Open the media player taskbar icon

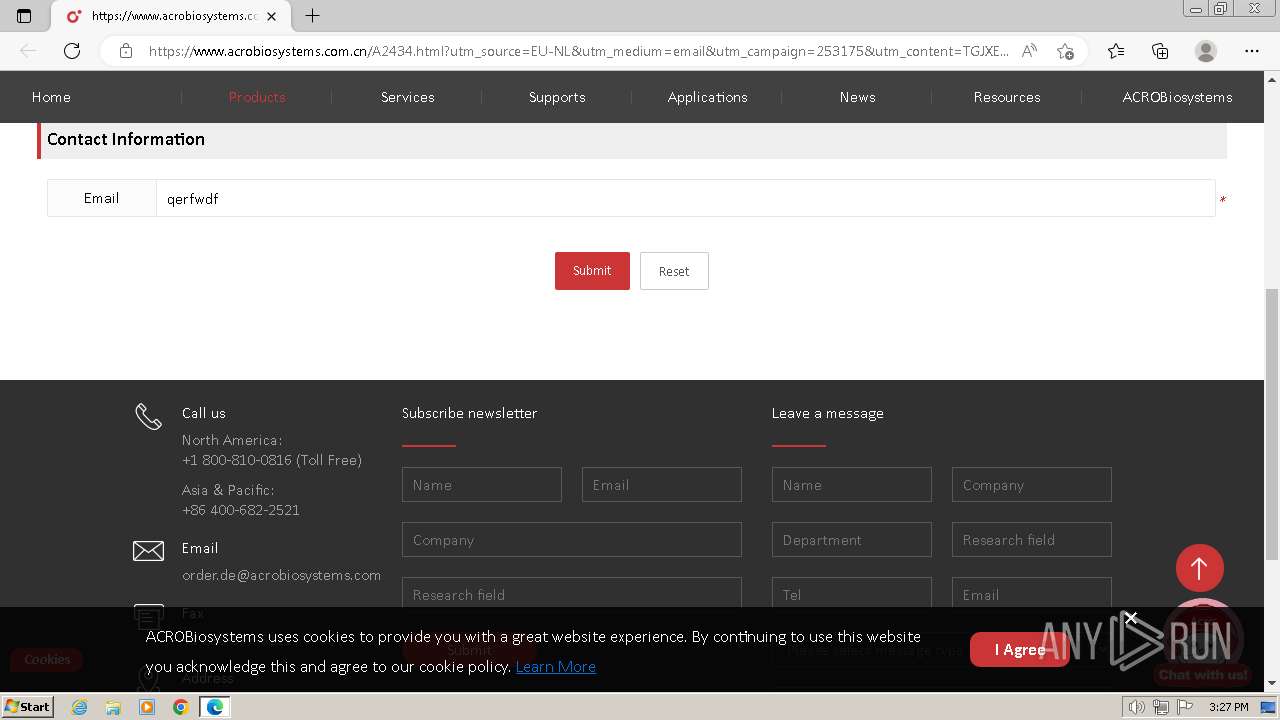click(x=147, y=707)
